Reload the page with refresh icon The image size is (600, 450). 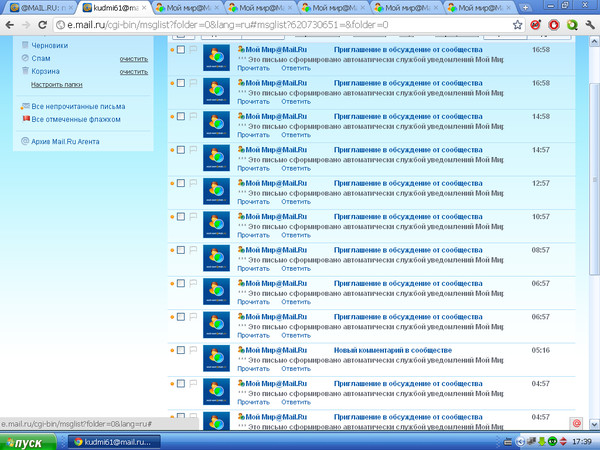click(x=42, y=25)
